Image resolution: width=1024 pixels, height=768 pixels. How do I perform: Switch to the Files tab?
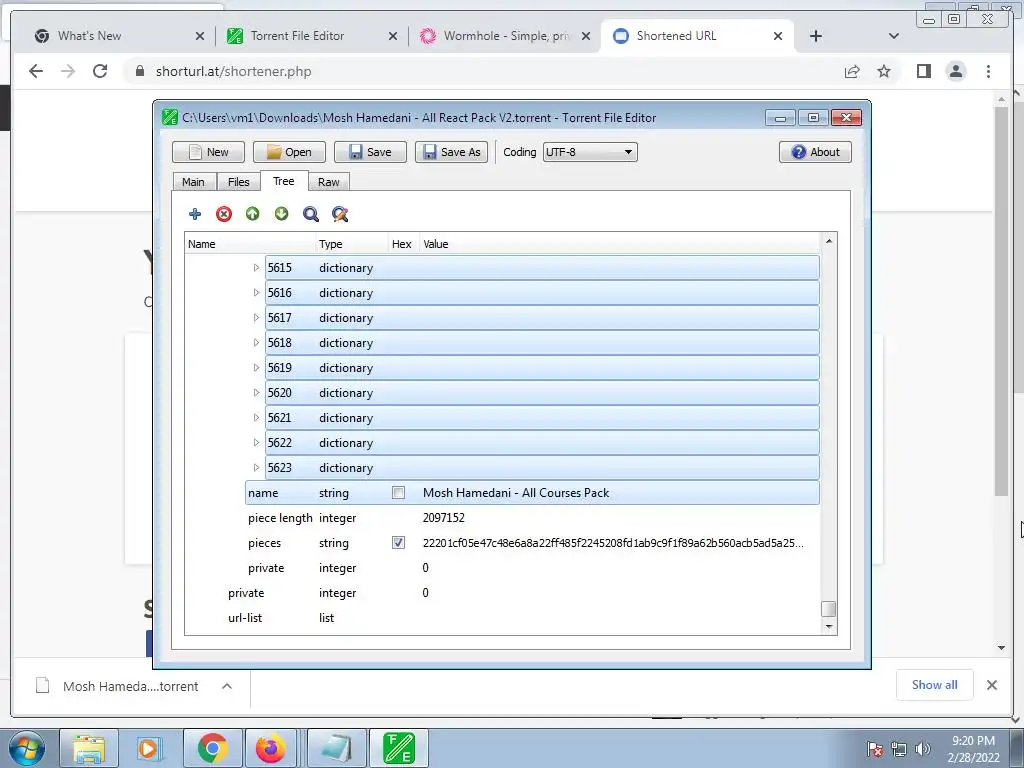[x=238, y=182]
